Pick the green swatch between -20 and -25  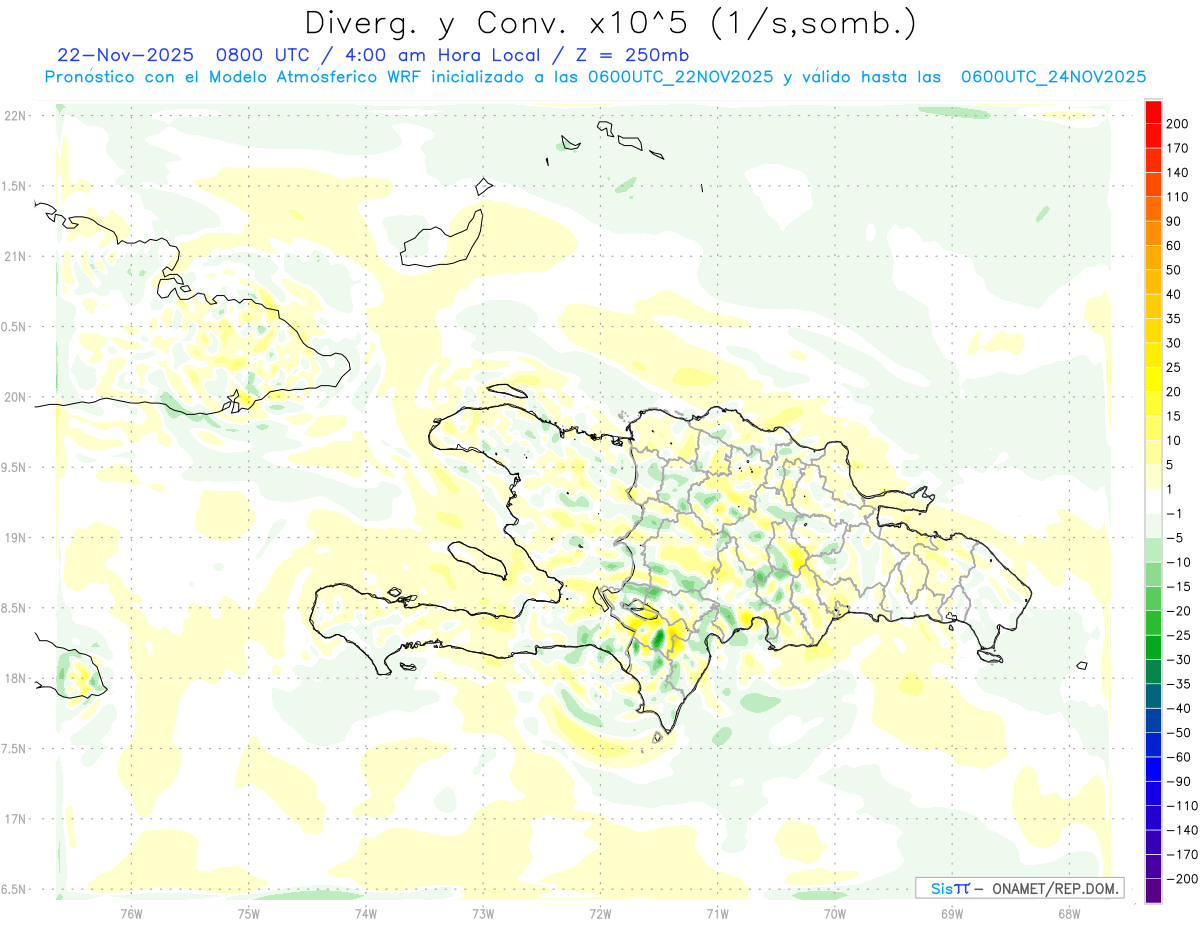click(1153, 623)
